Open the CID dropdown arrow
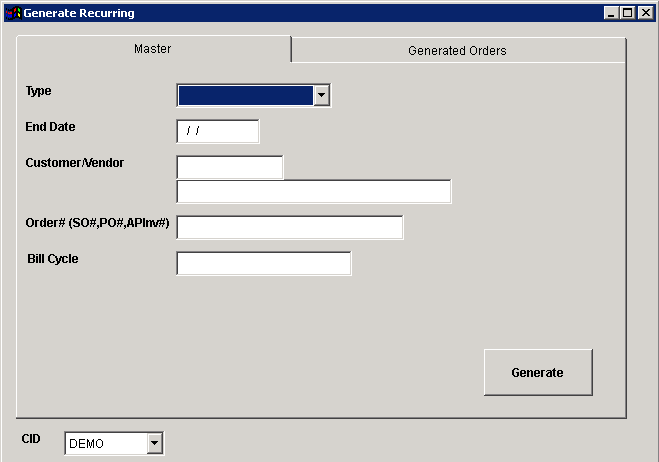Screen dimensions: 659x462 coord(154,443)
